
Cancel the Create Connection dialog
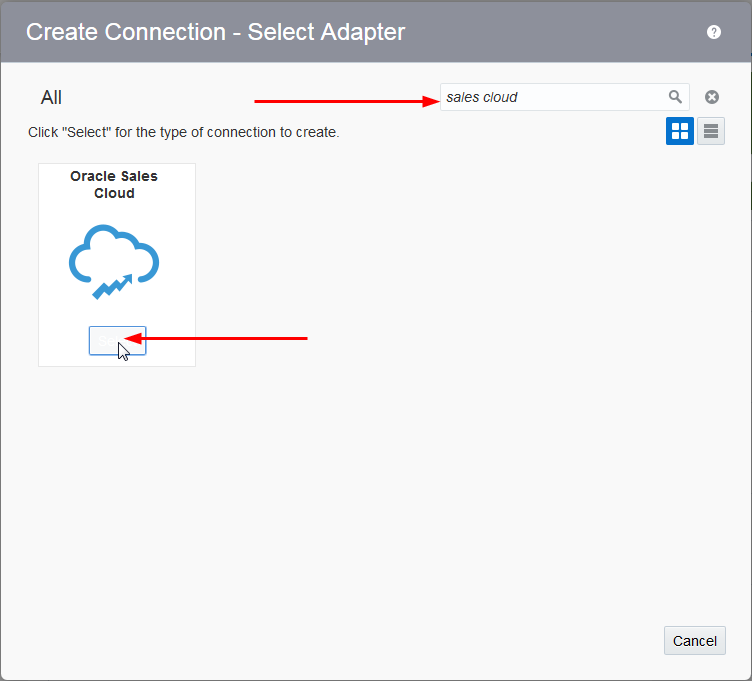[694, 641]
